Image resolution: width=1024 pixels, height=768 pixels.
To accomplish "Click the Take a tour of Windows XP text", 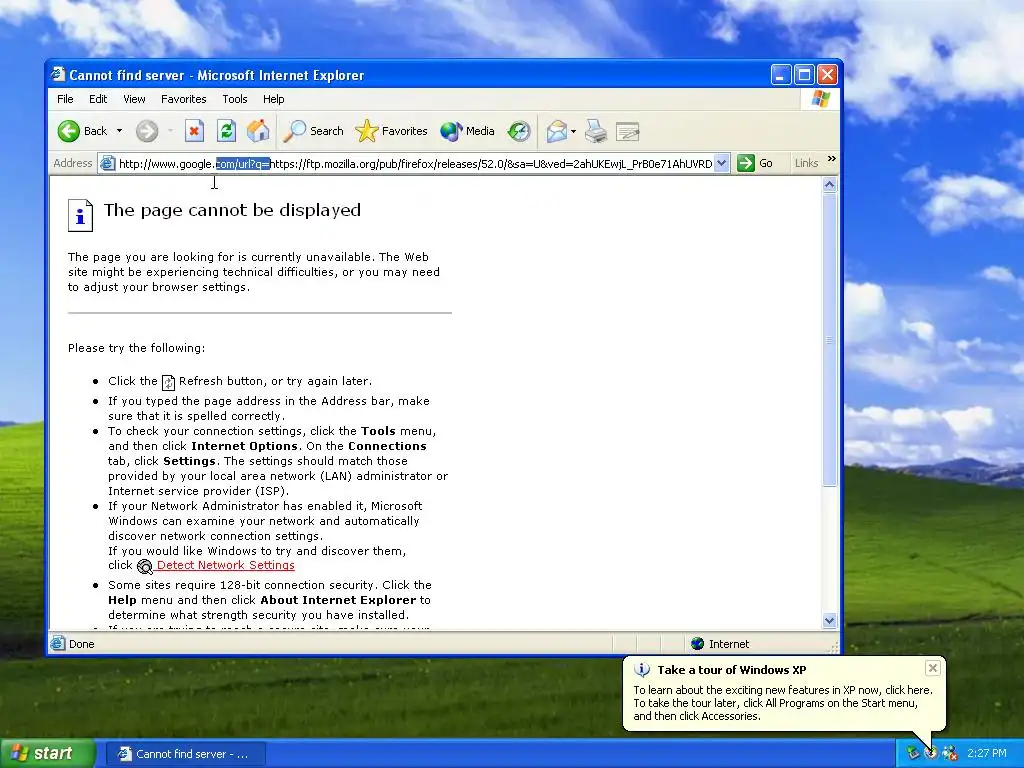I will coord(731,670).
